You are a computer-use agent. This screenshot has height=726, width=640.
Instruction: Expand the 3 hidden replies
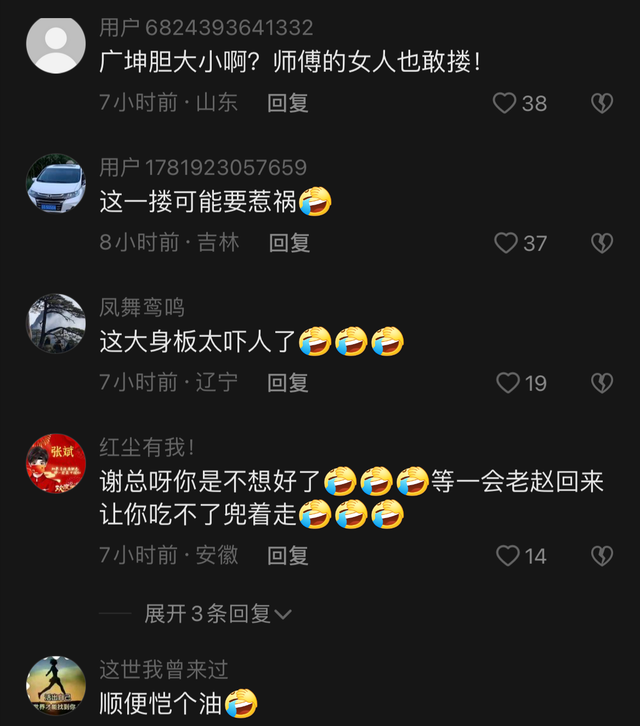pos(218,614)
